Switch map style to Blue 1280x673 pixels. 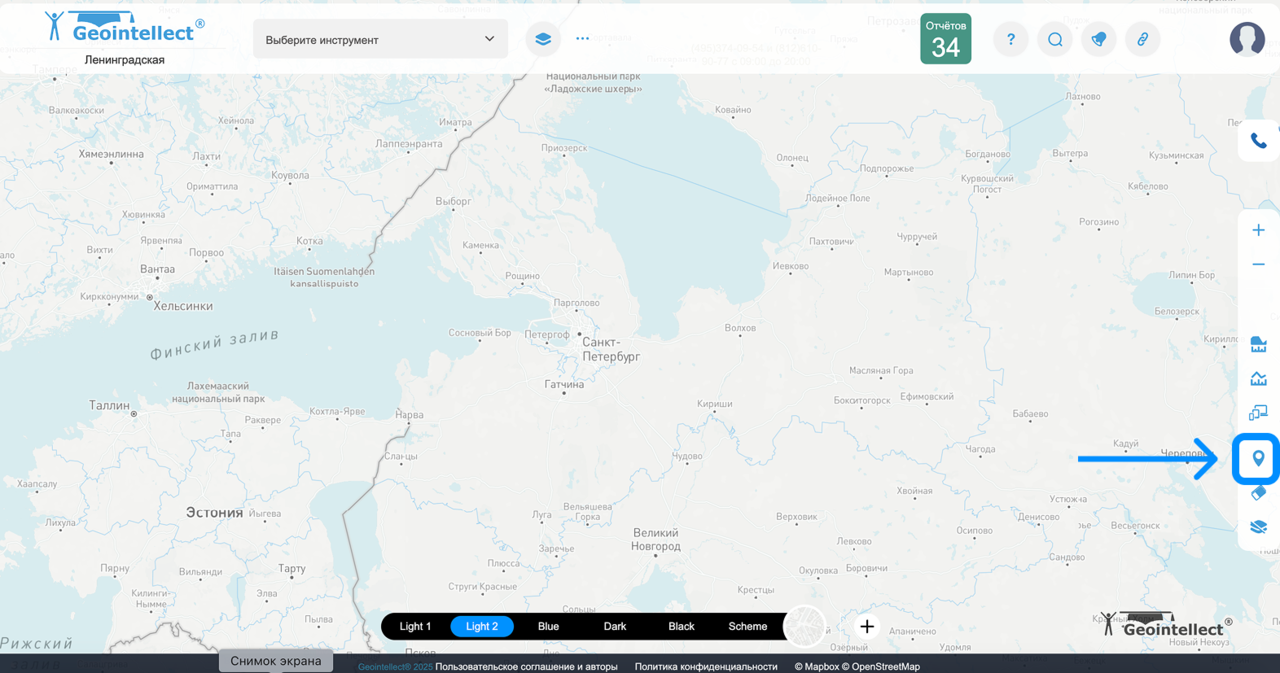tap(548, 627)
